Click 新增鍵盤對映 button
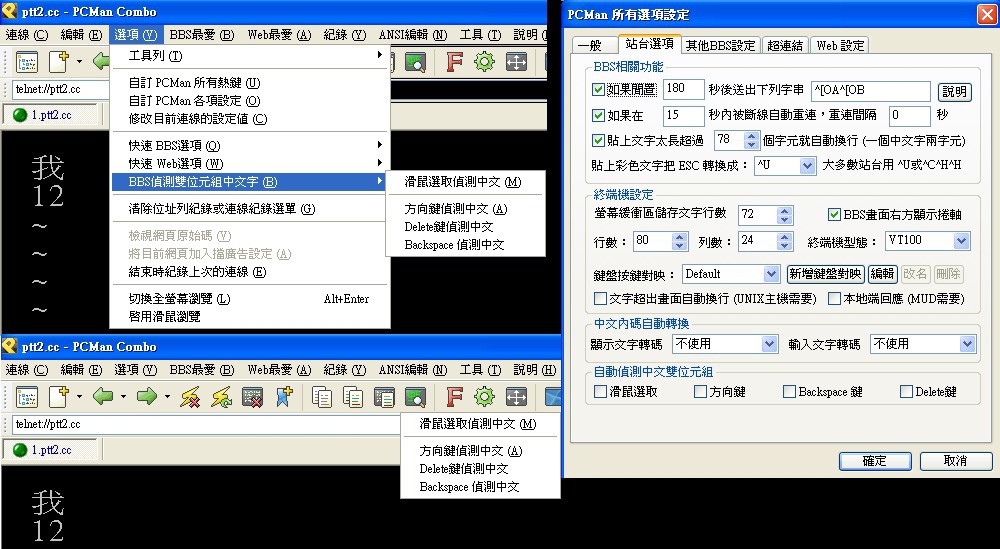Image resolution: width=1000 pixels, height=549 pixels. (x=826, y=274)
